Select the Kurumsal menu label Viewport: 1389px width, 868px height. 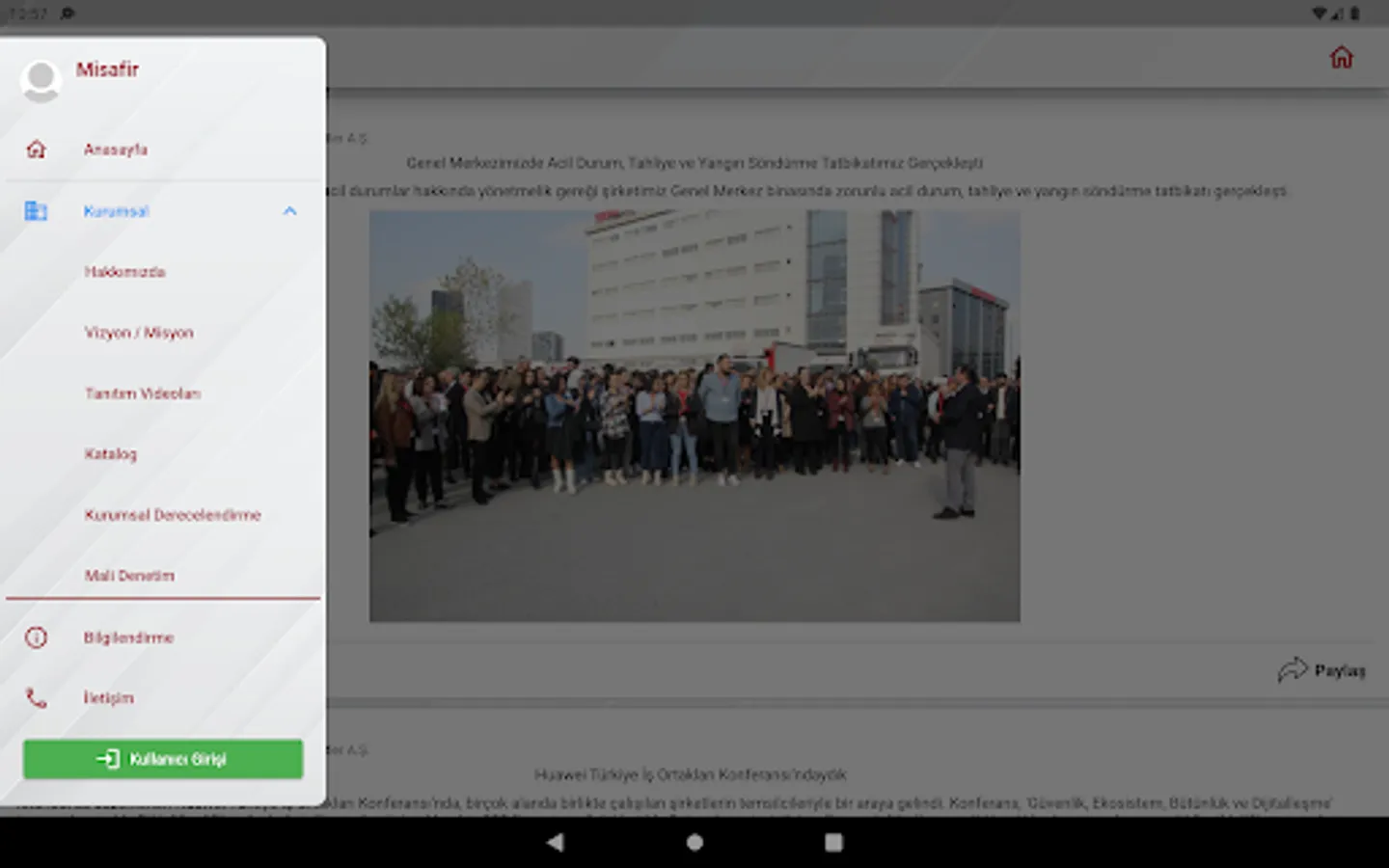116,211
